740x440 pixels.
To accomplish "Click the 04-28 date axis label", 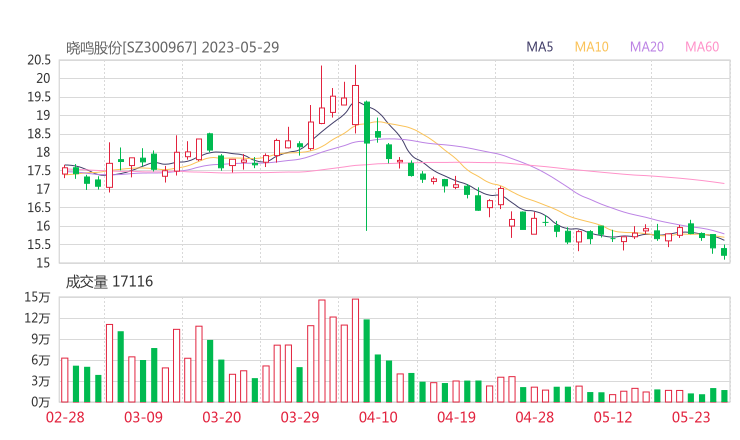I will click(x=535, y=417).
